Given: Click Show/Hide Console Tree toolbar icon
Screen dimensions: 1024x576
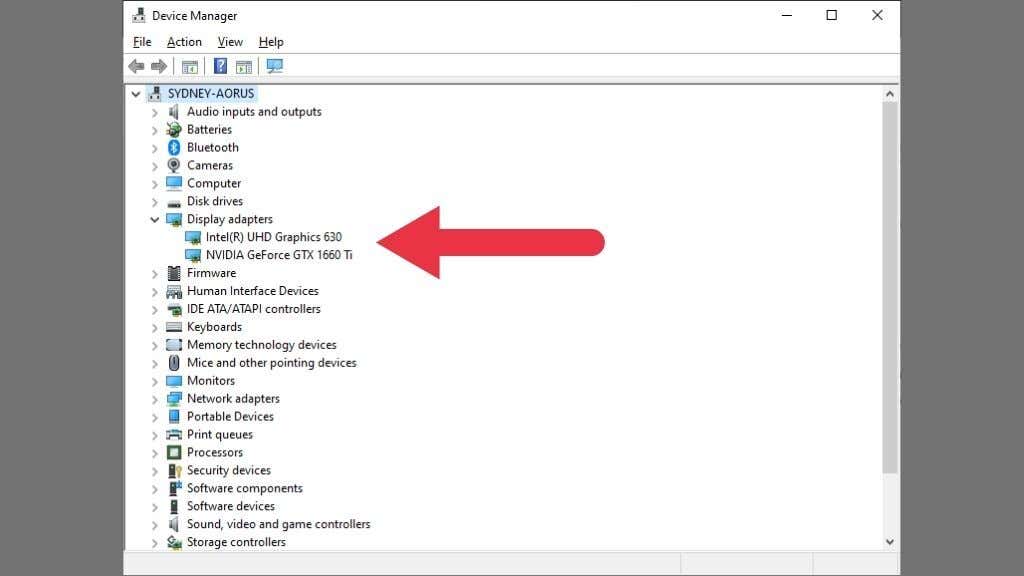Looking at the screenshot, I should pos(189,67).
